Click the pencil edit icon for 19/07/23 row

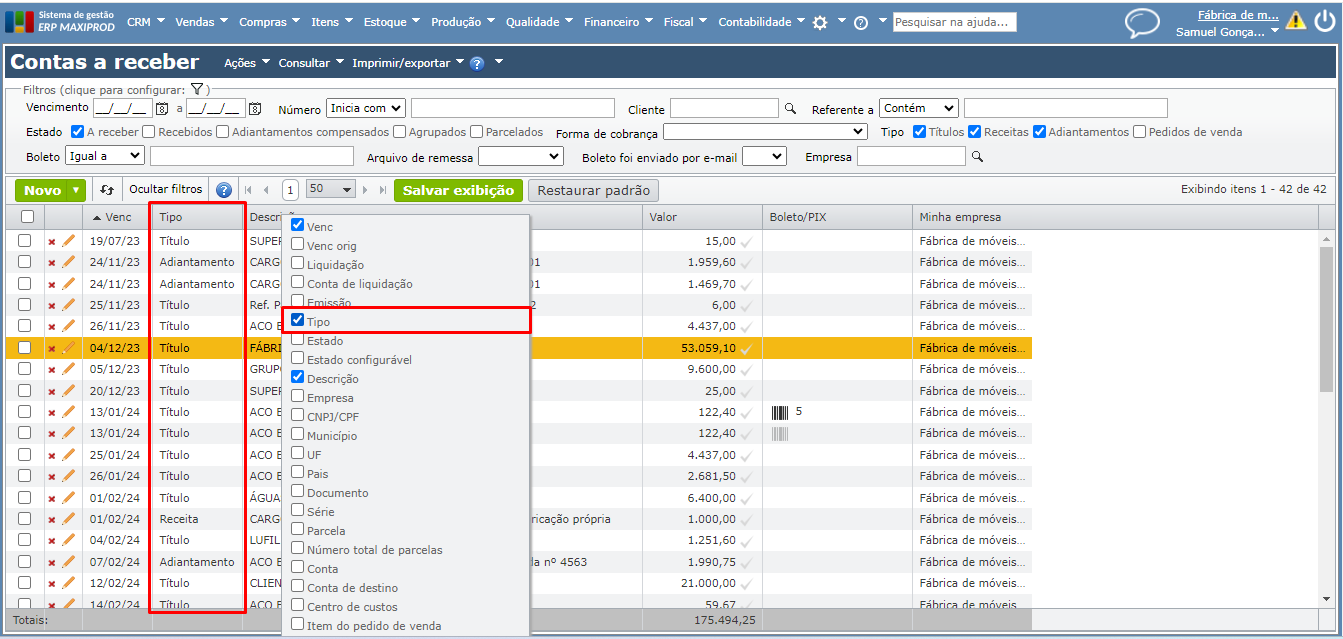(69, 241)
